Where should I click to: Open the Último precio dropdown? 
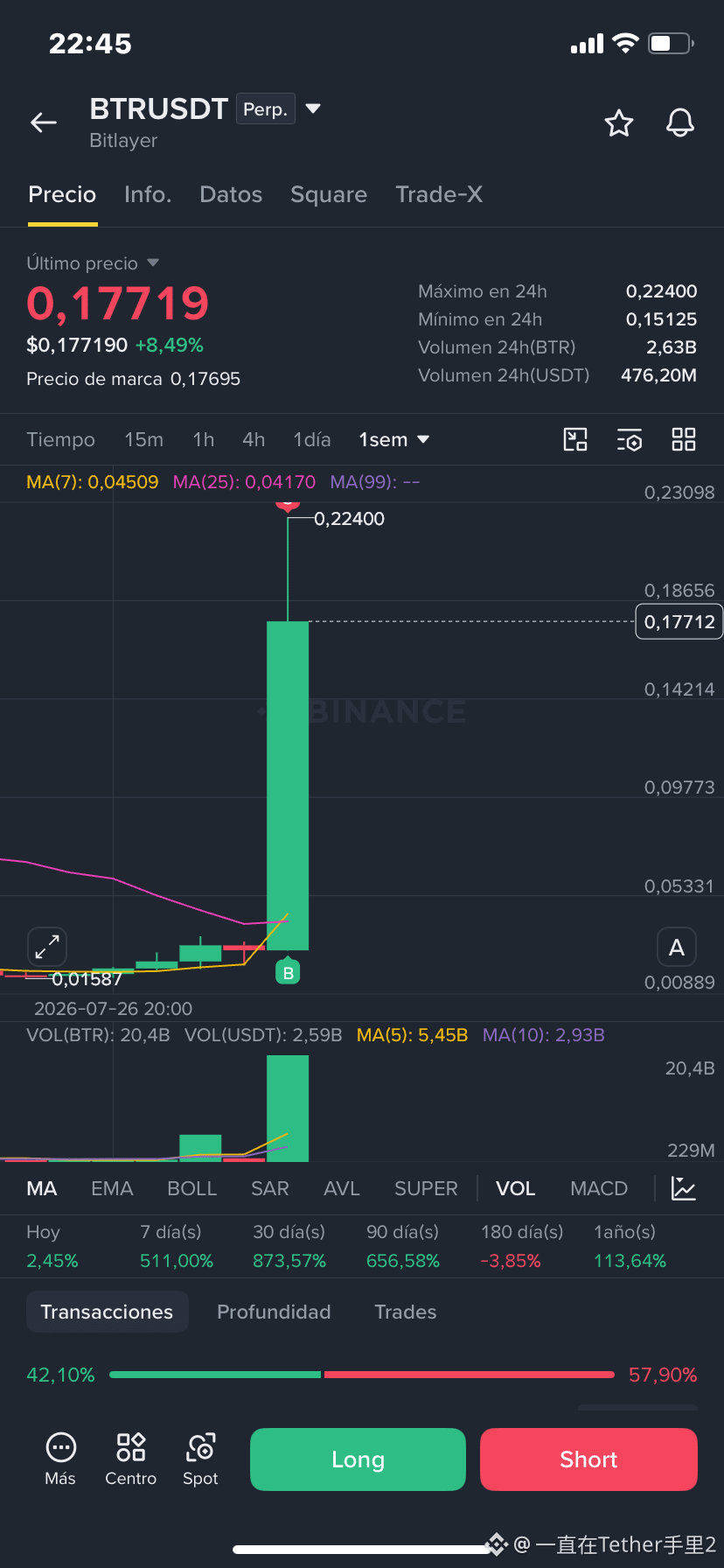[153, 262]
